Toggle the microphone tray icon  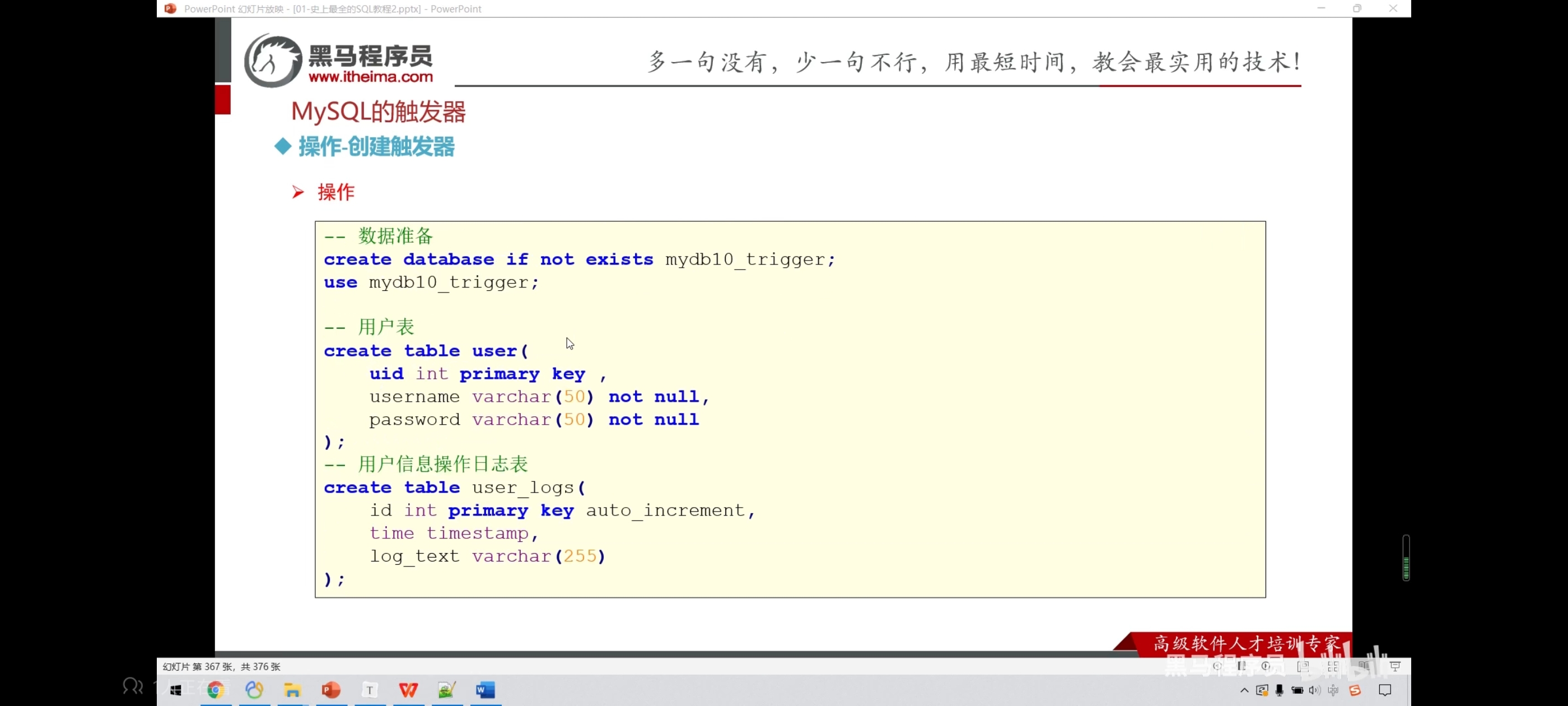[x=1280, y=690]
